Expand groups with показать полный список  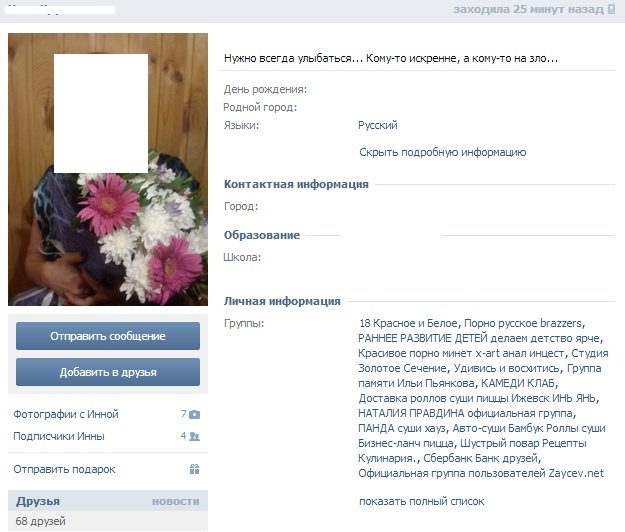pyautogui.click(x=422, y=501)
